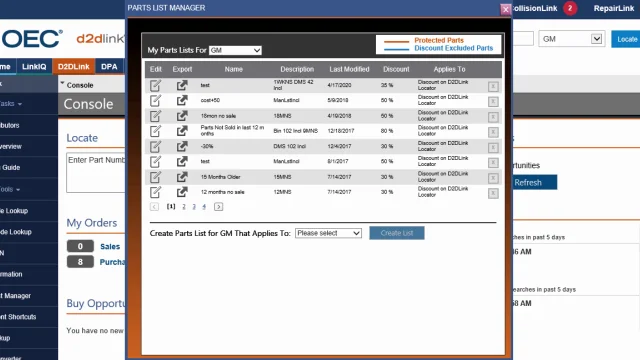
Task: Export the -30% list
Action: coord(182,146)
